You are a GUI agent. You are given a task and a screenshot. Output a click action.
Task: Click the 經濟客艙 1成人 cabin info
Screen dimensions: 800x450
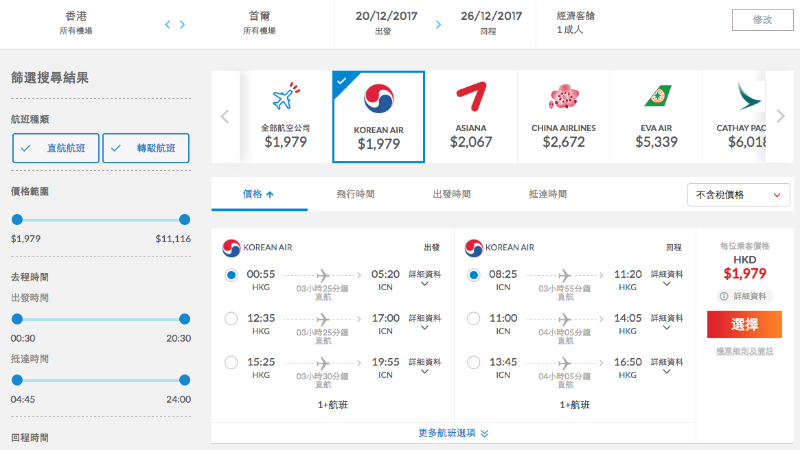pyautogui.click(x=576, y=23)
